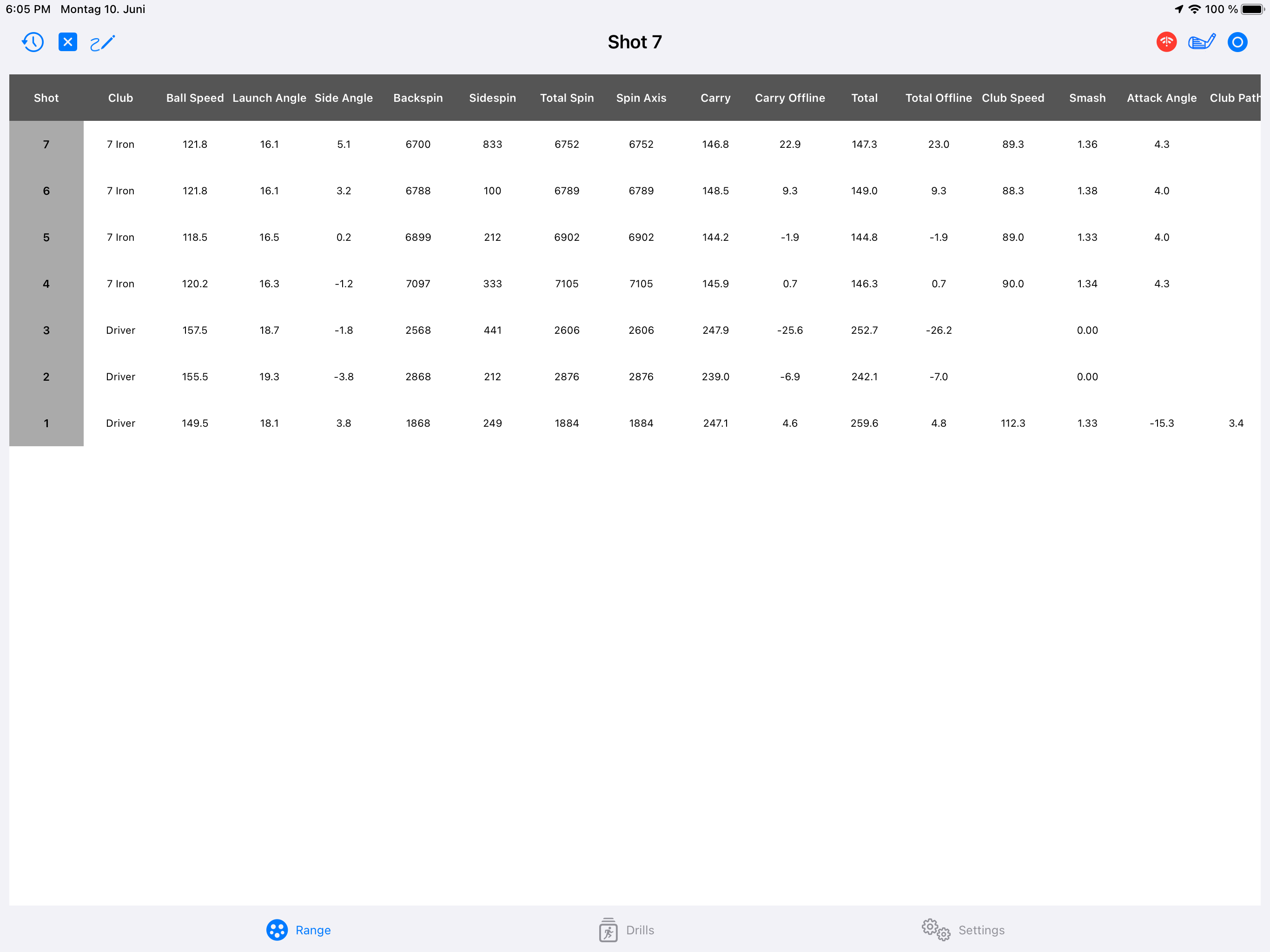Tap the blue X delete icon
The width and height of the screenshot is (1270, 952).
[x=68, y=42]
